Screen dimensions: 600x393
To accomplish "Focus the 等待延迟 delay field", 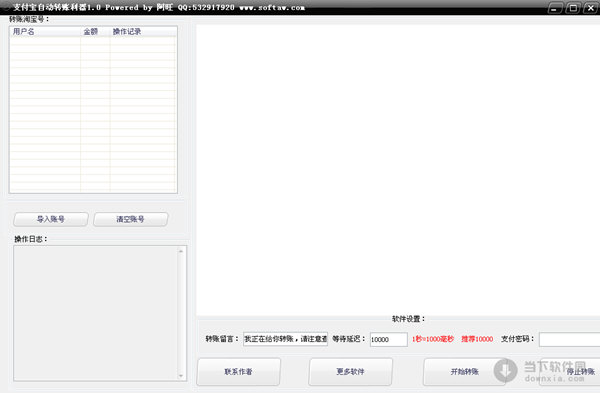I will 388,339.
